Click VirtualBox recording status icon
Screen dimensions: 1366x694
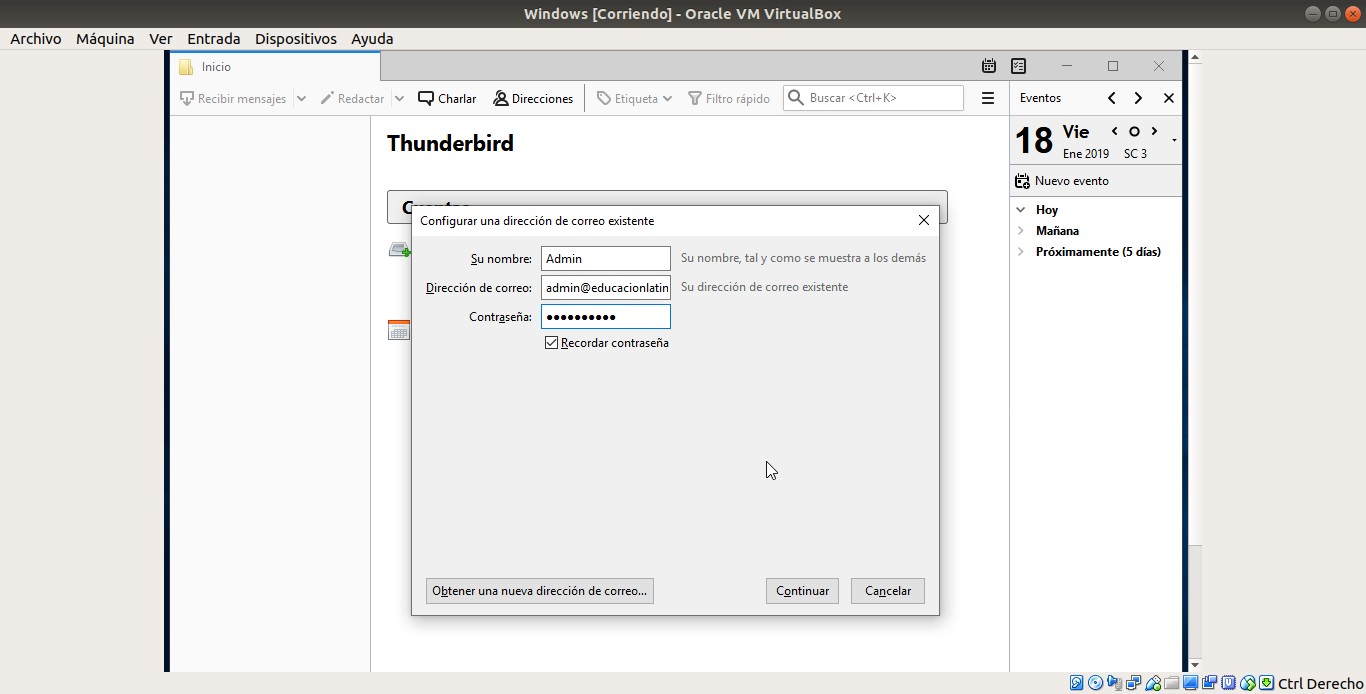1209,684
